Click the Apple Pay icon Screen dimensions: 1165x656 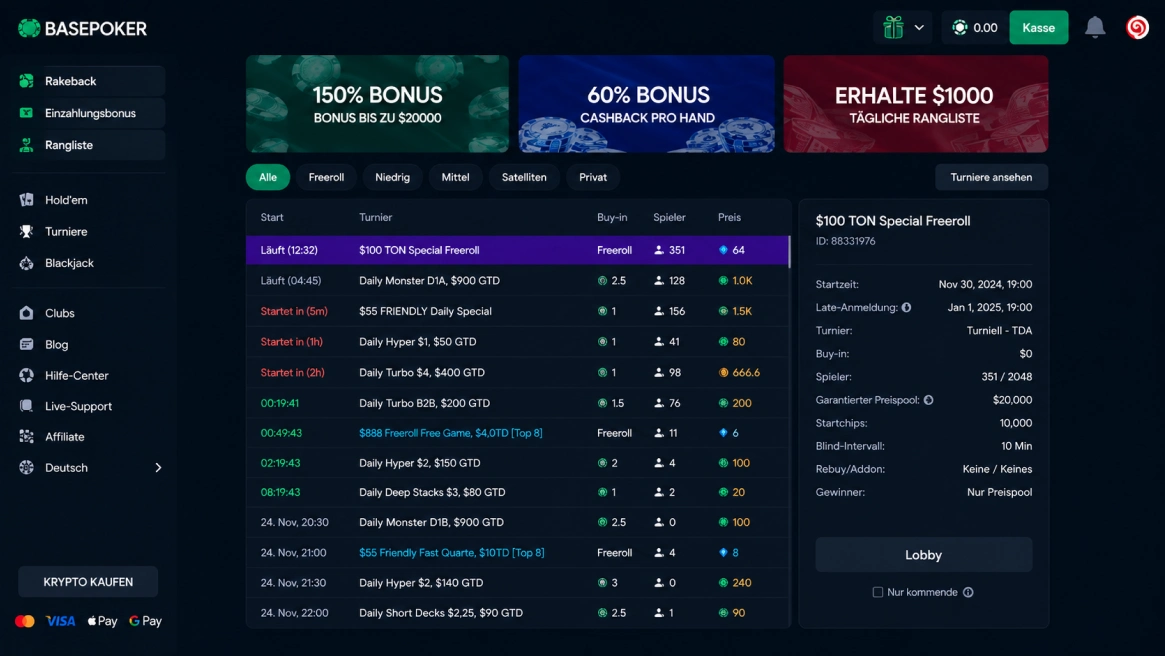[103, 621]
